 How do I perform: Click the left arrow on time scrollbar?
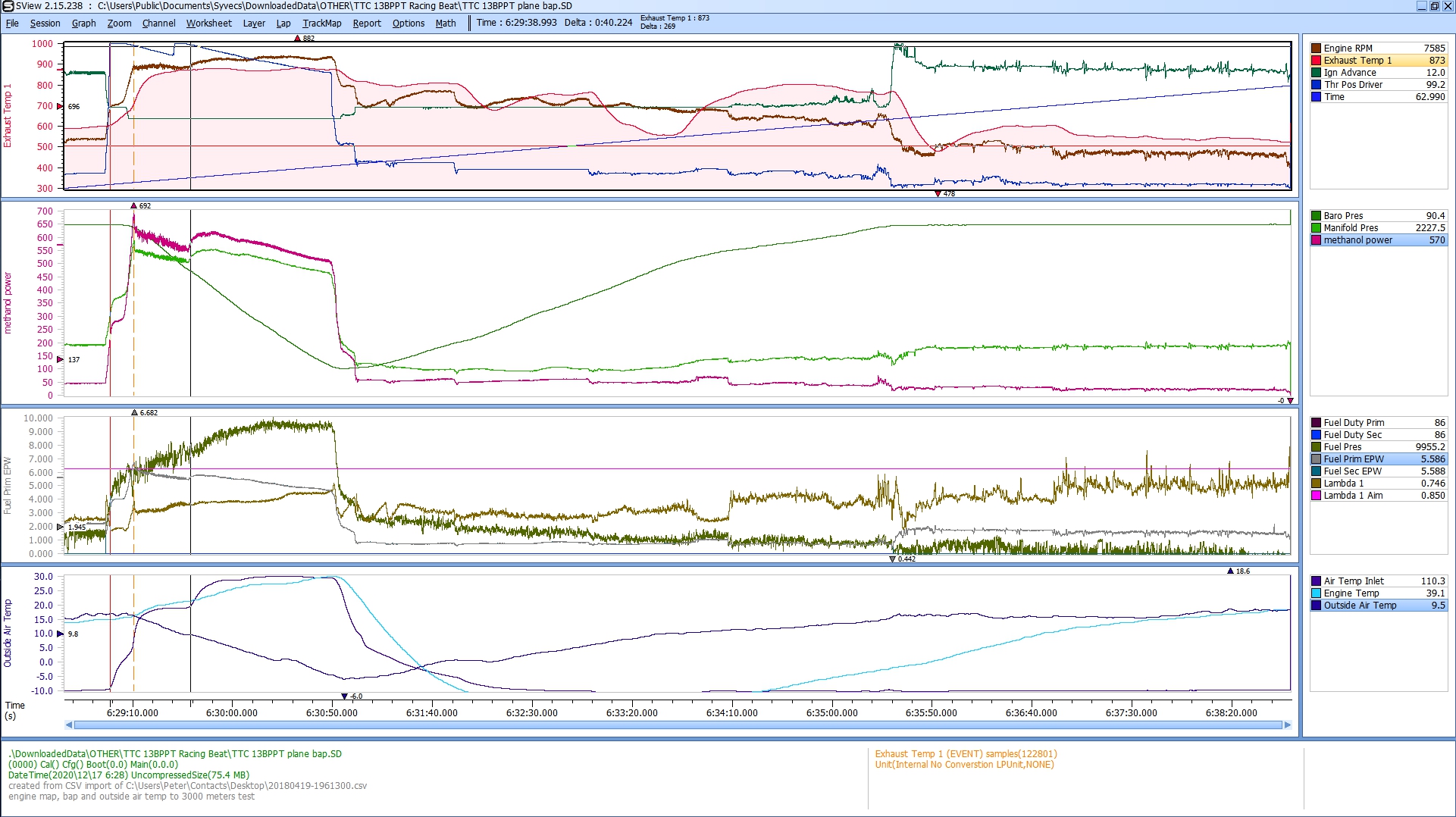[x=69, y=725]
